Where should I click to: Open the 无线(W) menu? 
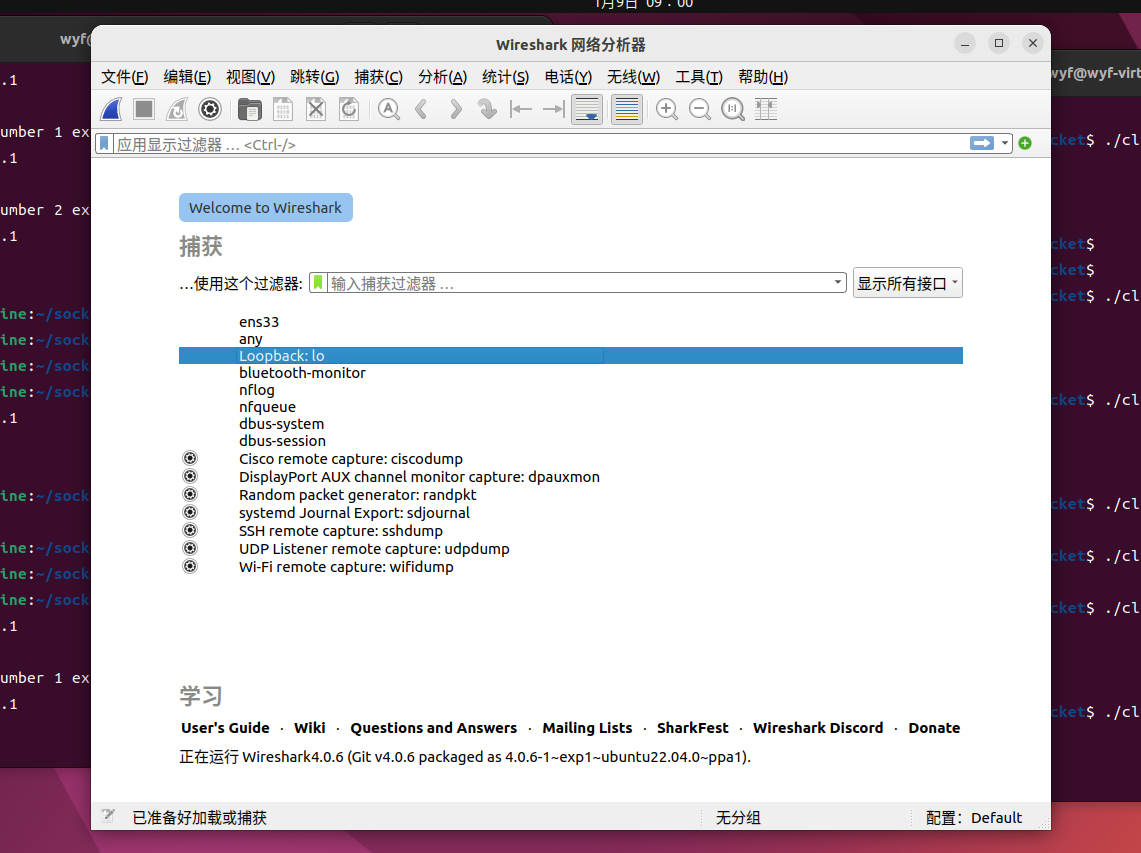coord(633,77)
